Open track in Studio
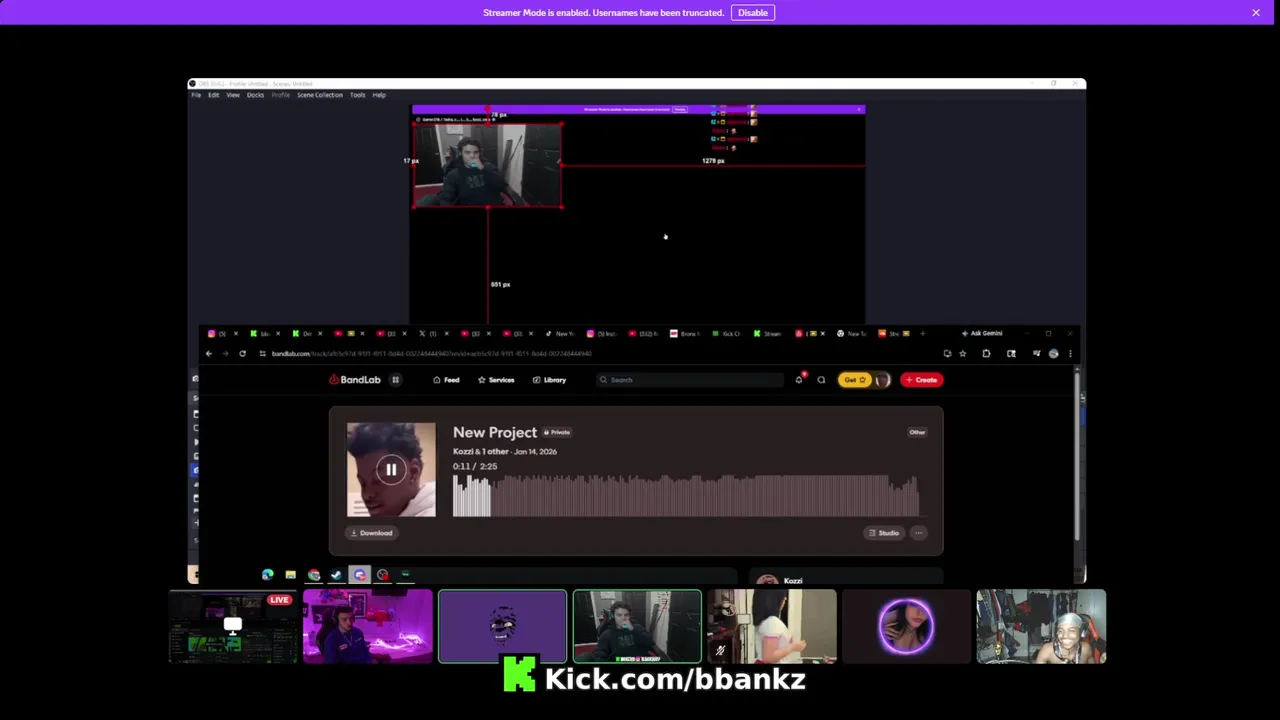This screenshot has width=1280, height=720. pos(884,533)
